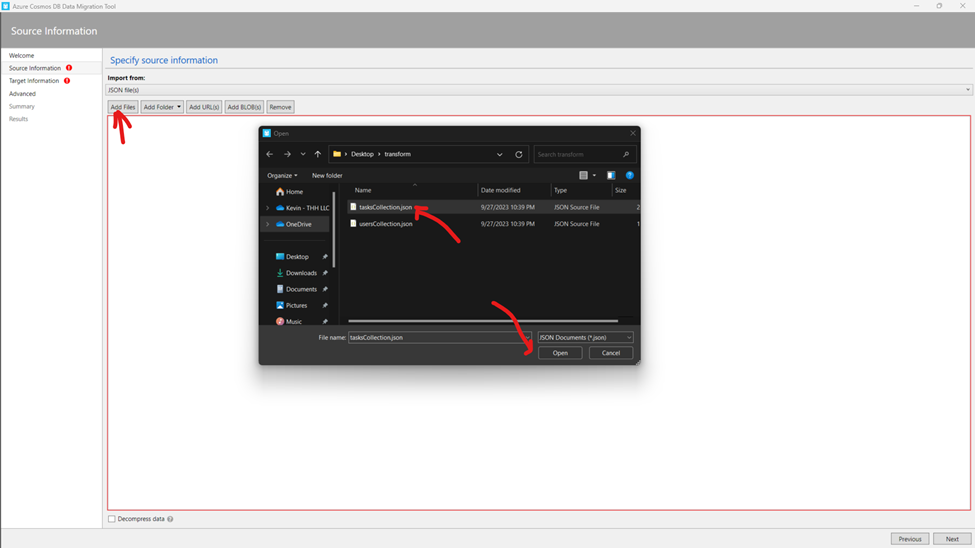Select Documents in the navigation pane
The height and width of the screenshot is (548, 975).
coord(301,289)
